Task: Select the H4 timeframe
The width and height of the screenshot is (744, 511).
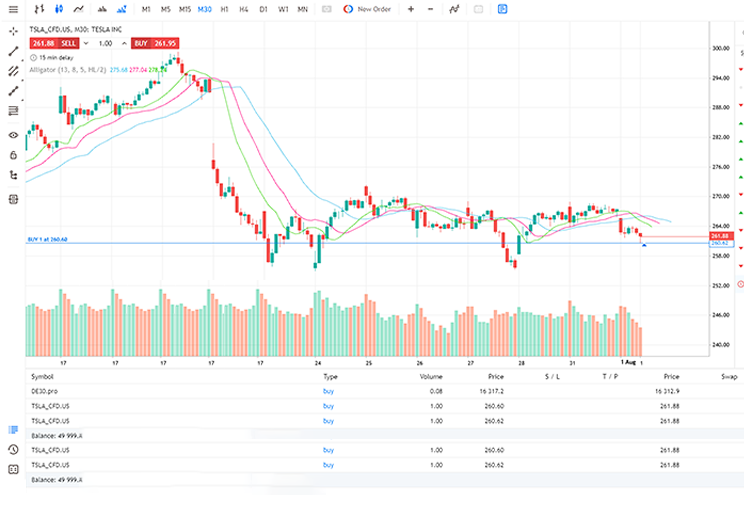Action: (243, 9)
